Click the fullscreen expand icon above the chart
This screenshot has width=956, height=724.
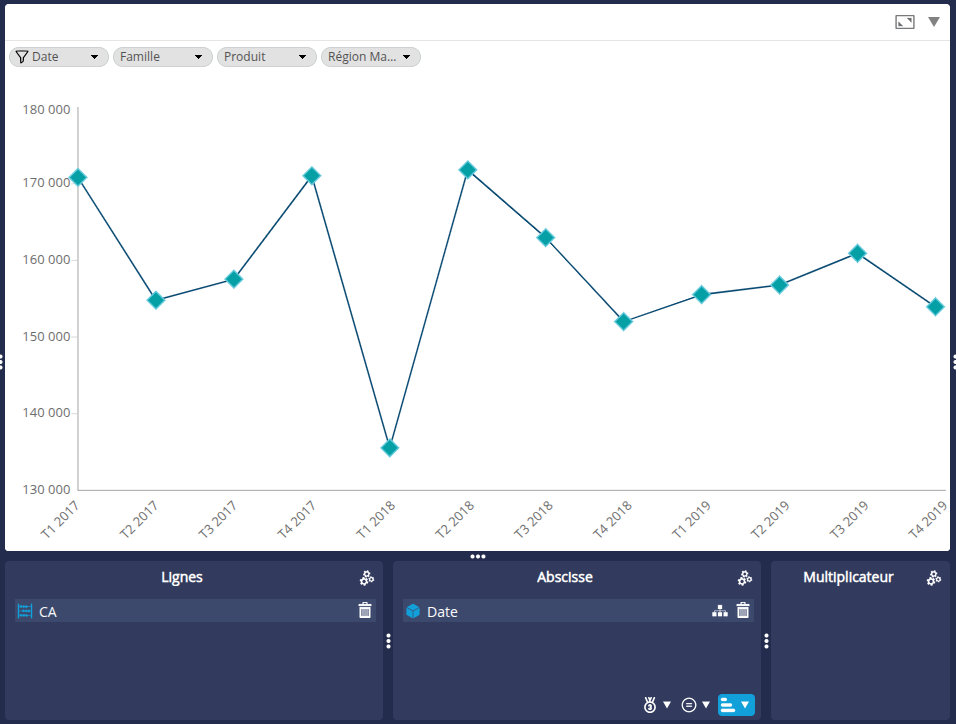click(x=904, y=21)
